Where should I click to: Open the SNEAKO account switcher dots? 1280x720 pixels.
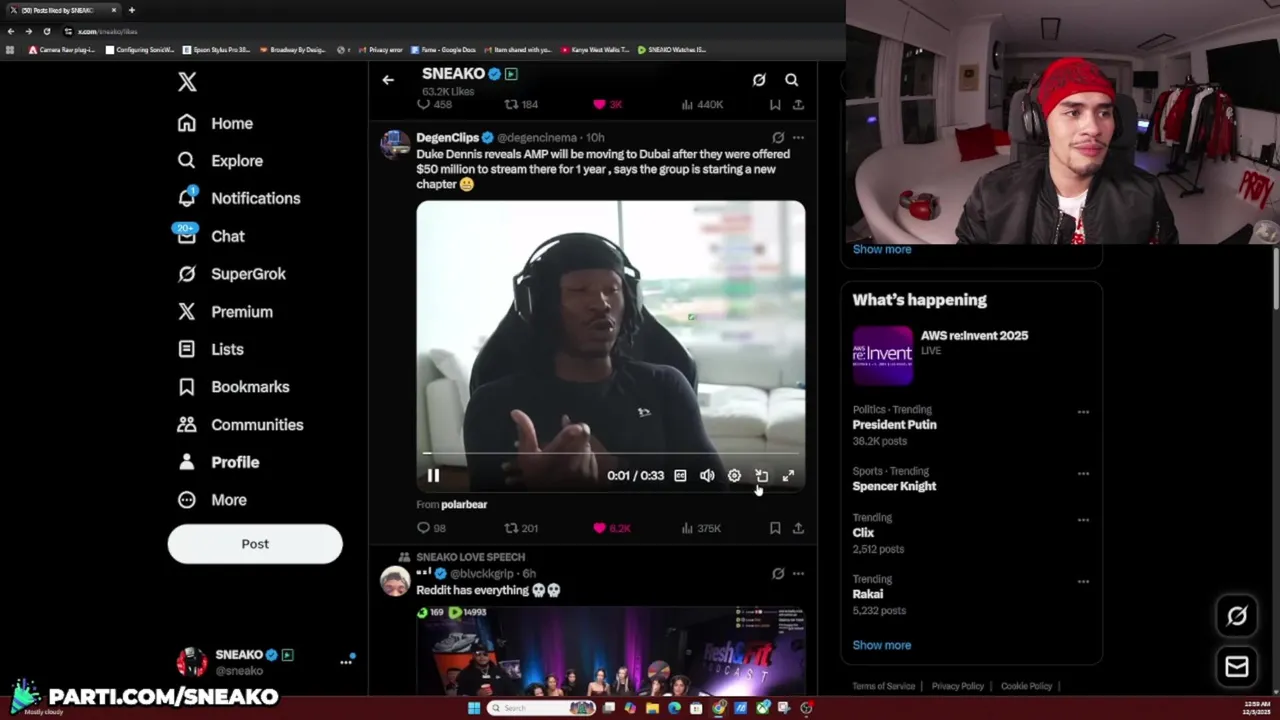(346, 661)
